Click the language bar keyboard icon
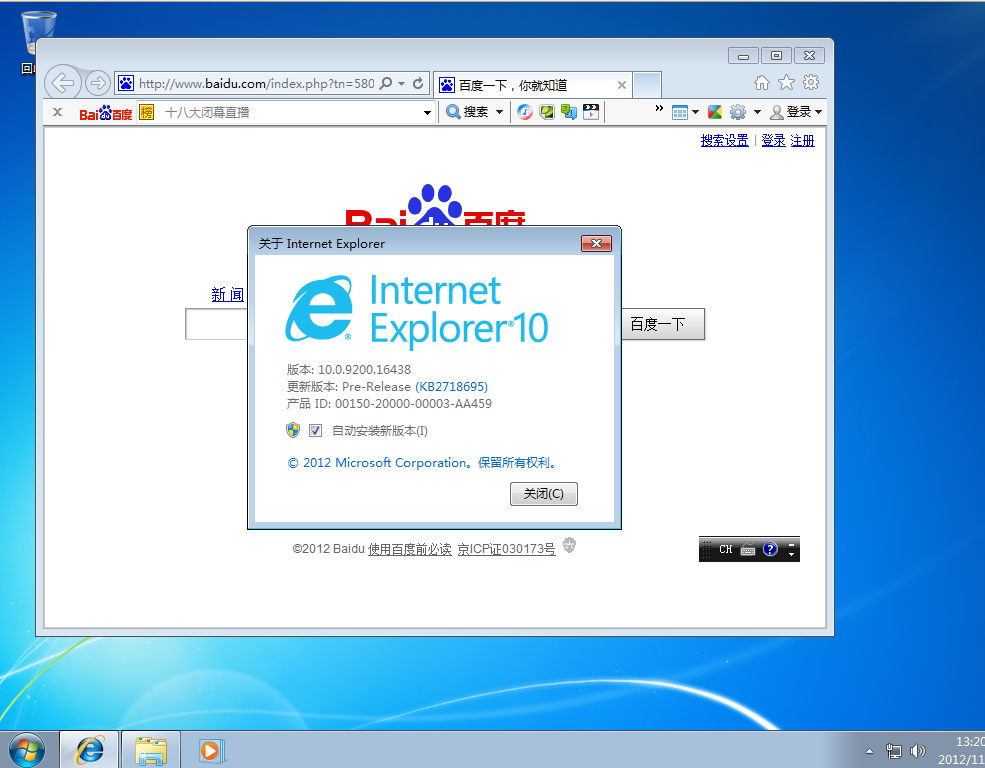Viewport: 985px width, 768px height. pos(748,549)
